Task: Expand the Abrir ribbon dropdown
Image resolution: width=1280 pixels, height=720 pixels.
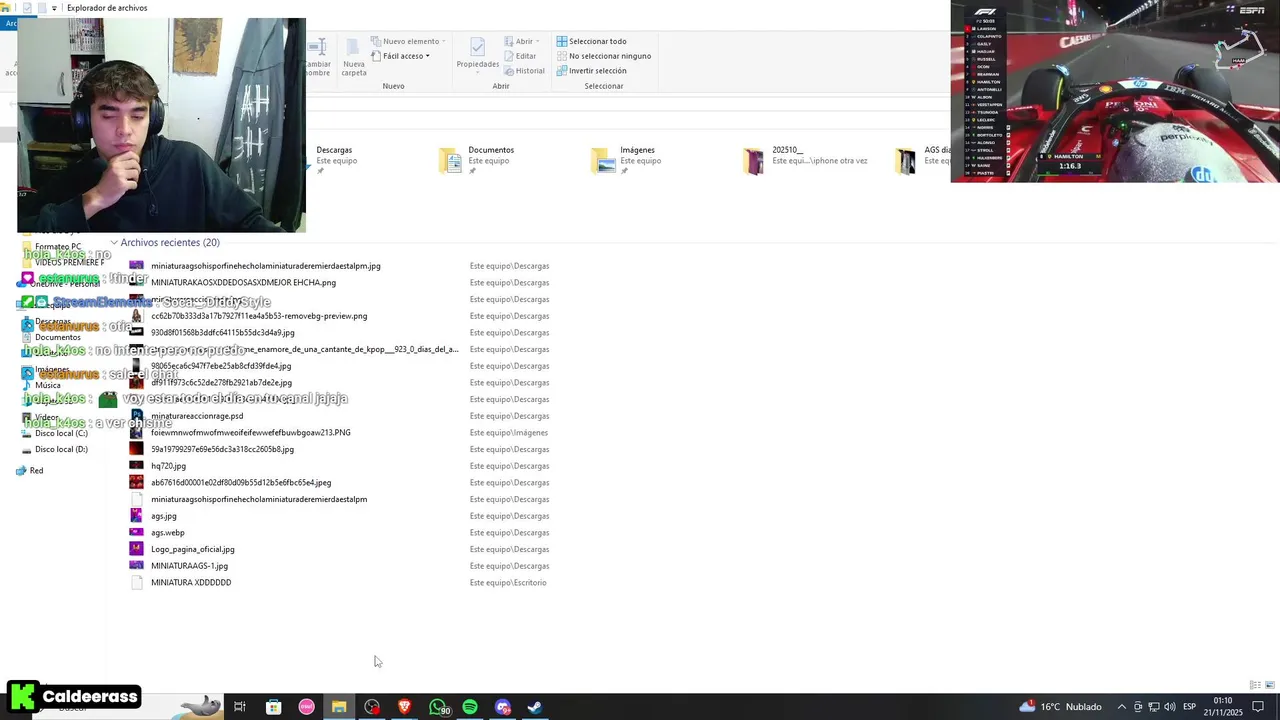Action: click(522, 41)
